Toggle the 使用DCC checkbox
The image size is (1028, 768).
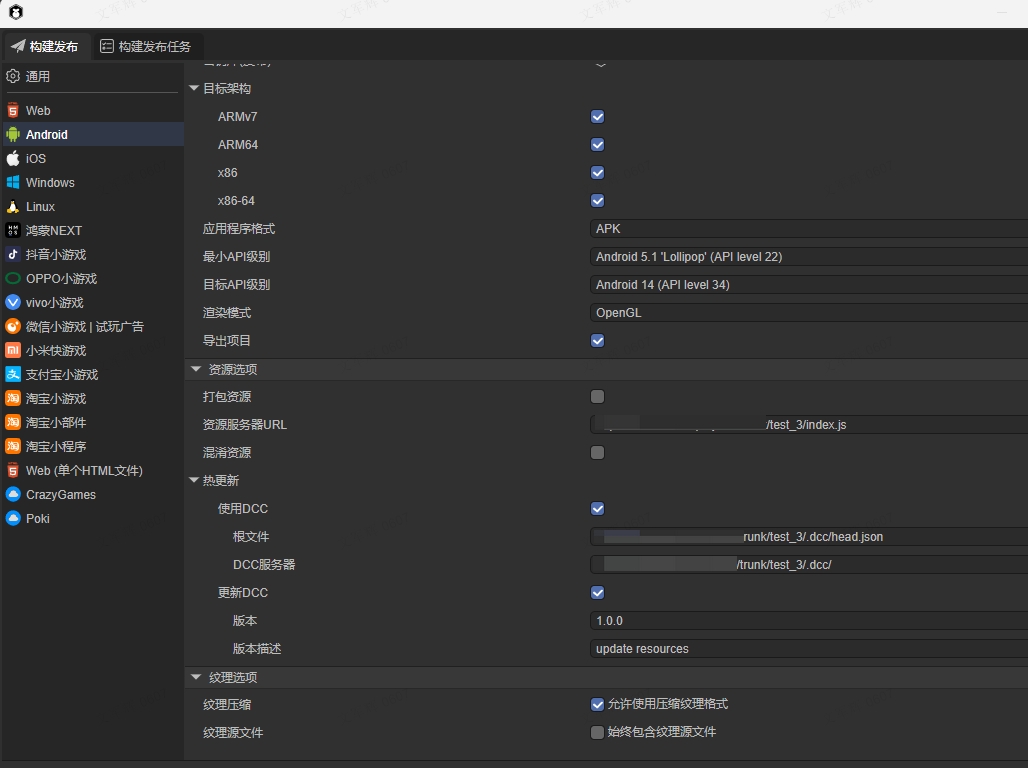point(598,509)
